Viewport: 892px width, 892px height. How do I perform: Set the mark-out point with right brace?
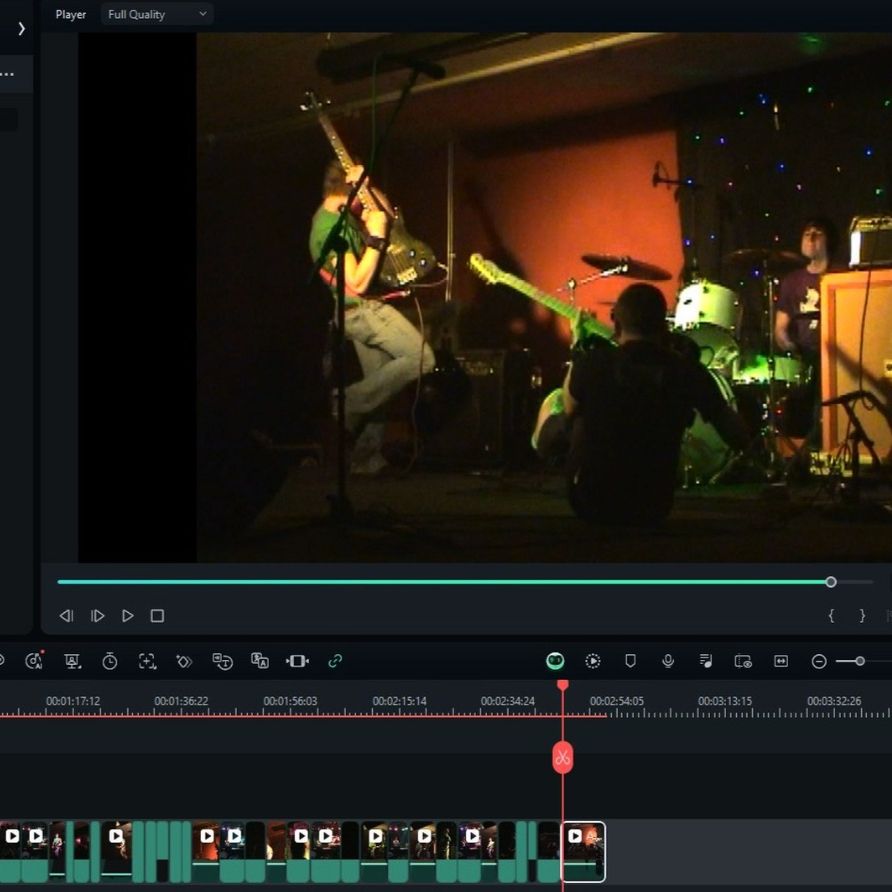click(862, 616)
